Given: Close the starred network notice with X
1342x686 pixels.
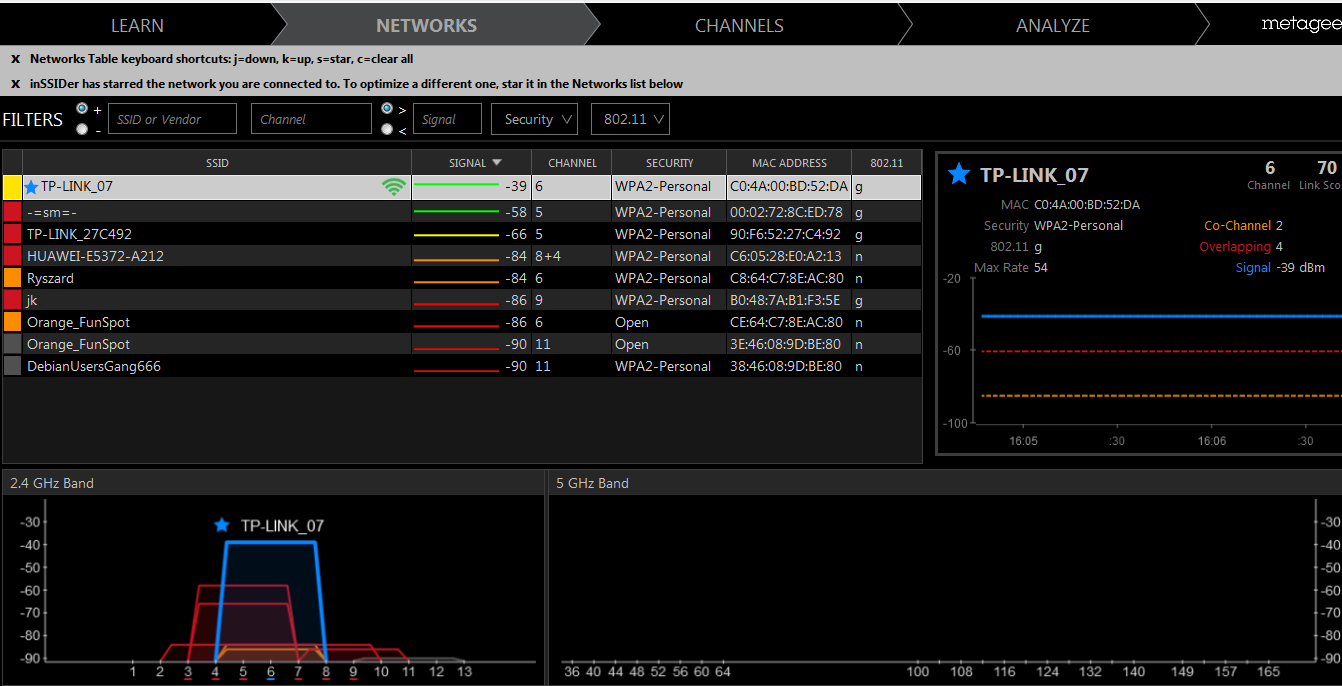Looking at the screenshot, I should coord(15,84).
